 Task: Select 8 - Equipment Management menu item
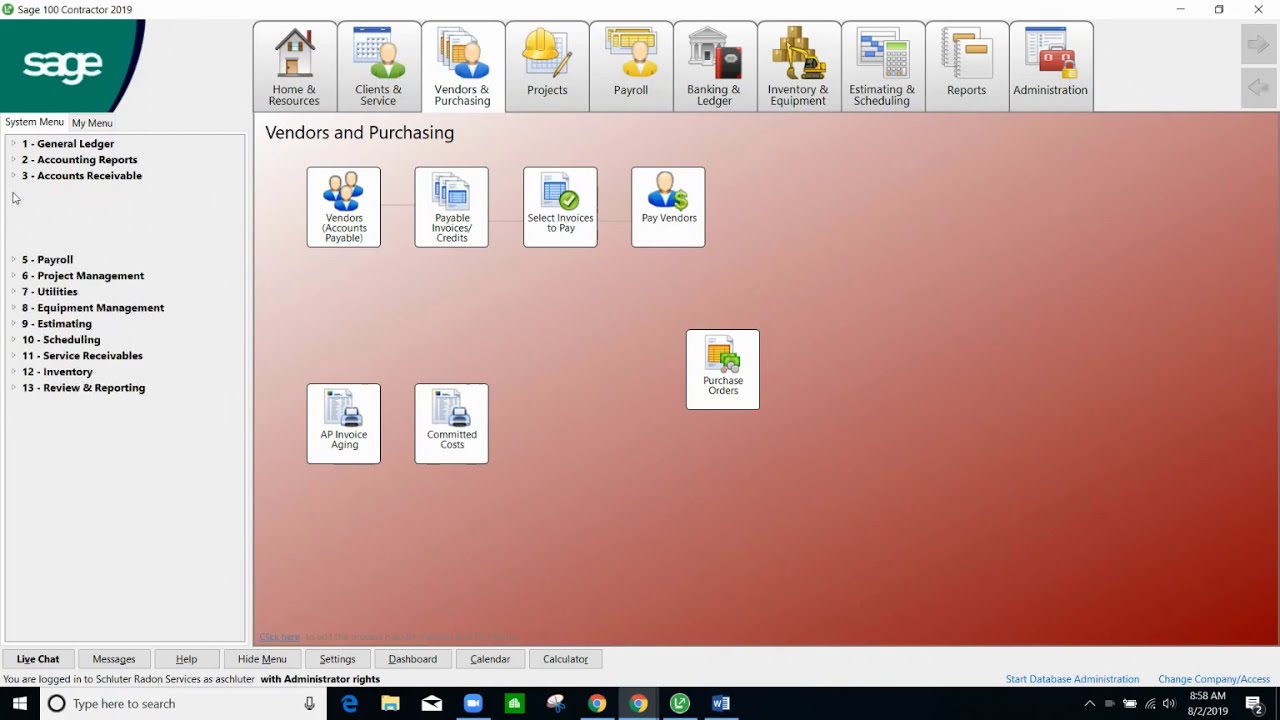tap(93, 308)
